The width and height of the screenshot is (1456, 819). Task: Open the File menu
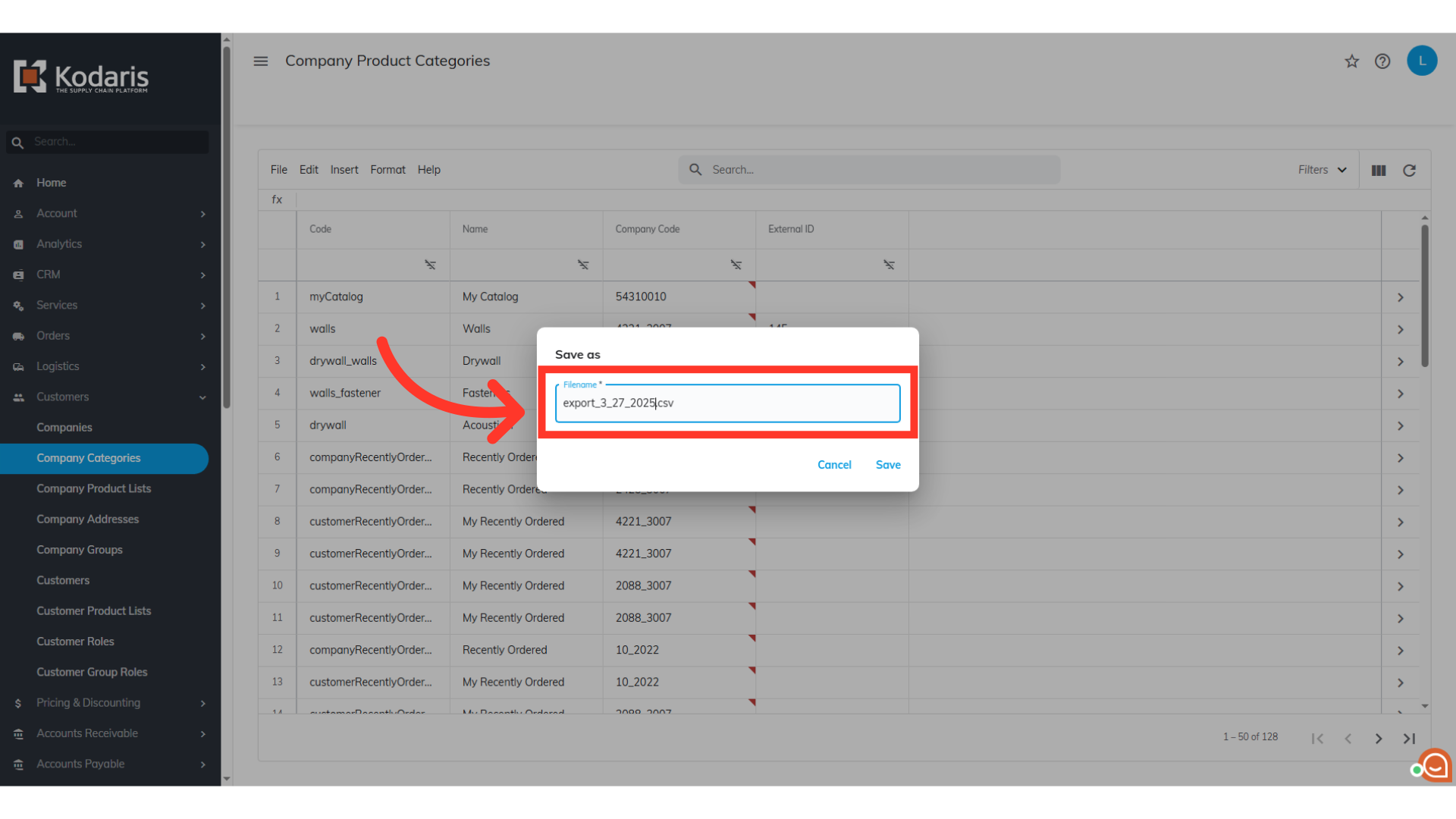[278, 170]
